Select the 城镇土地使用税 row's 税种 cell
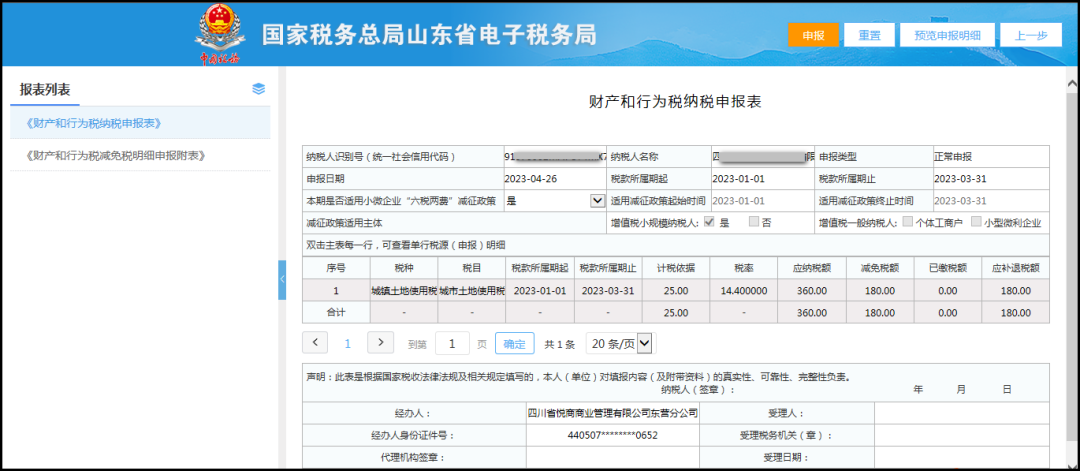This screenshot has height=471, width=1080. [x=404, y=290]
